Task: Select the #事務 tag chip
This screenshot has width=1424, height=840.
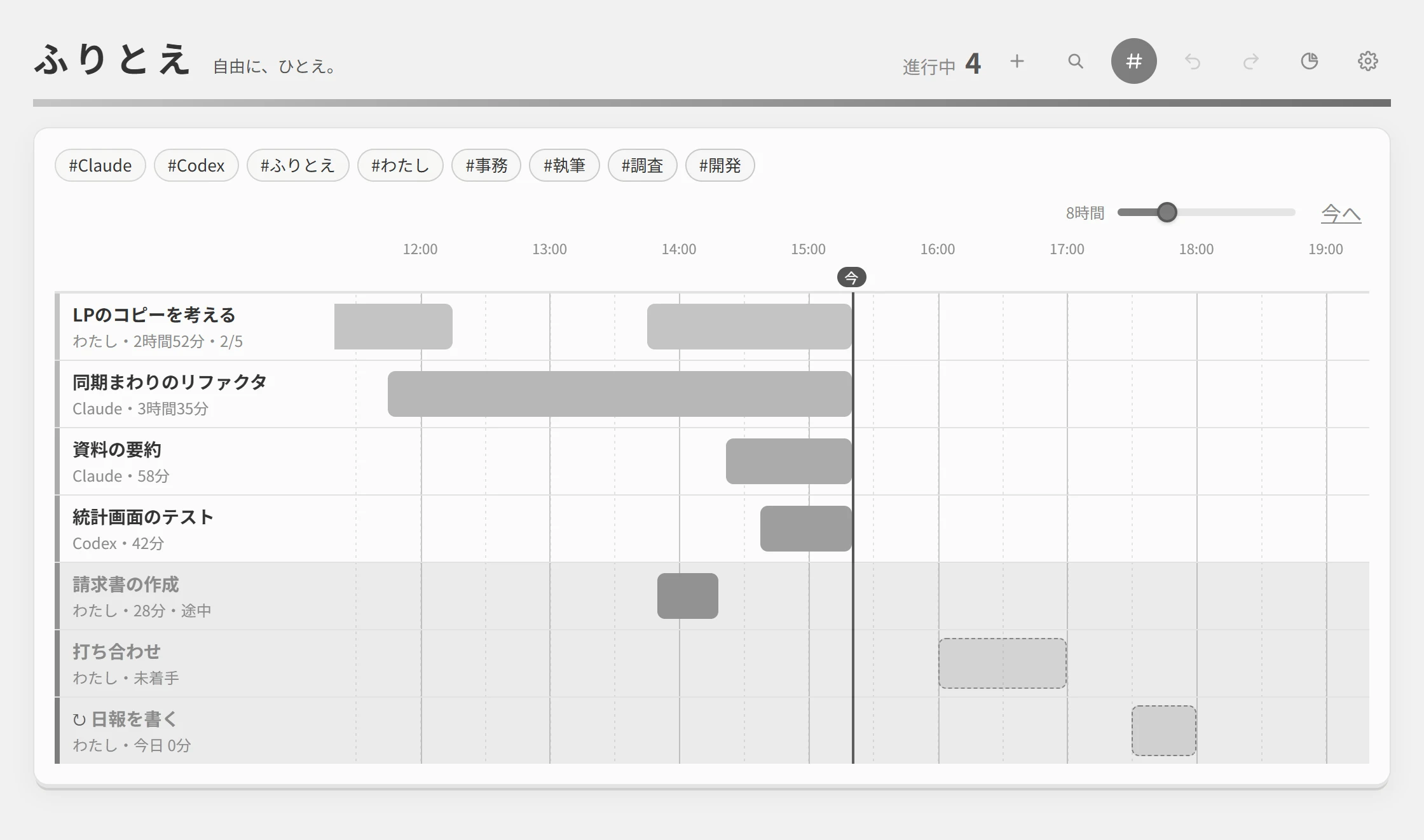Action: coord(486,165)
